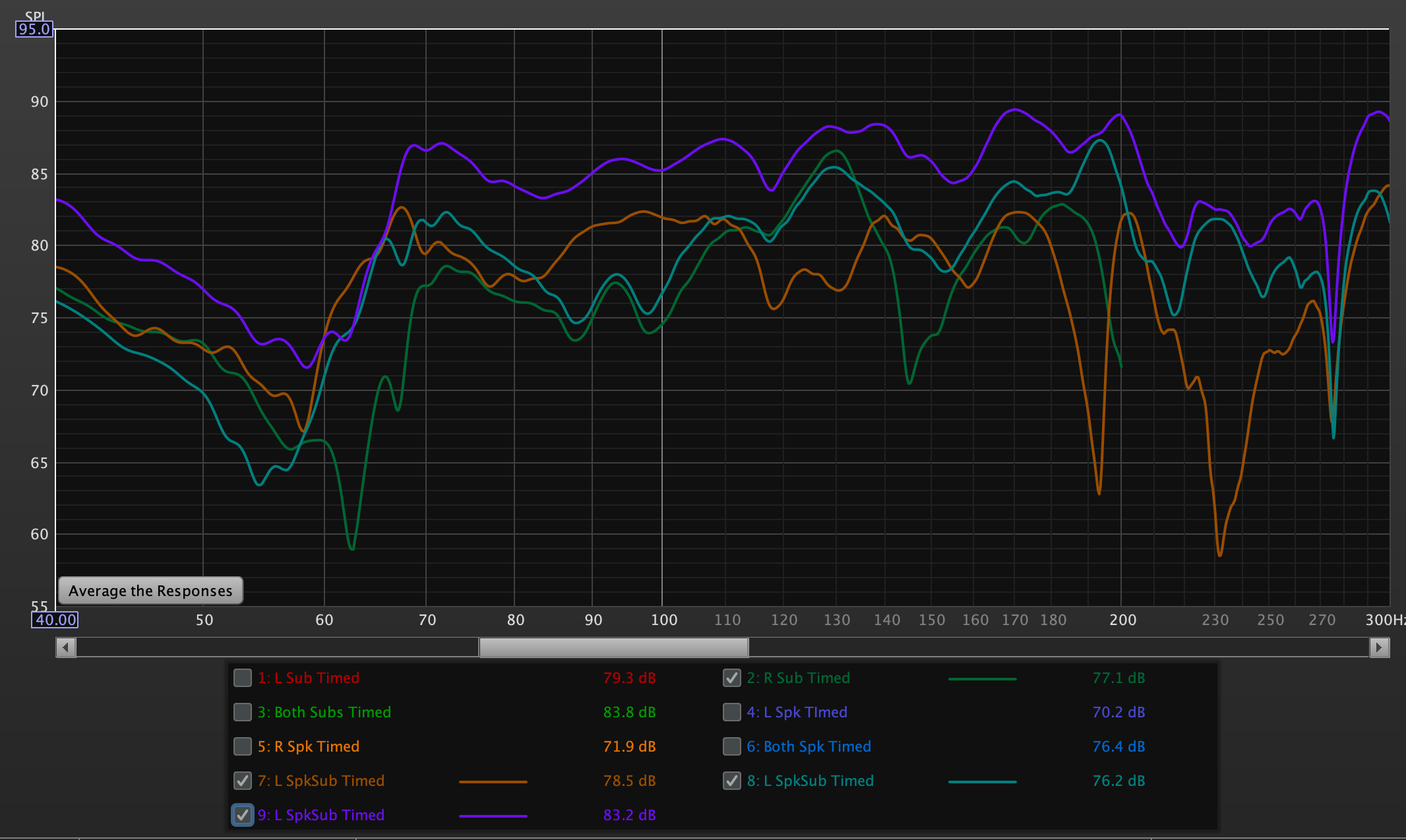Click the 100 Hz frequency axis label
This screenshot has height=840, width=1406.
(664, 620)
